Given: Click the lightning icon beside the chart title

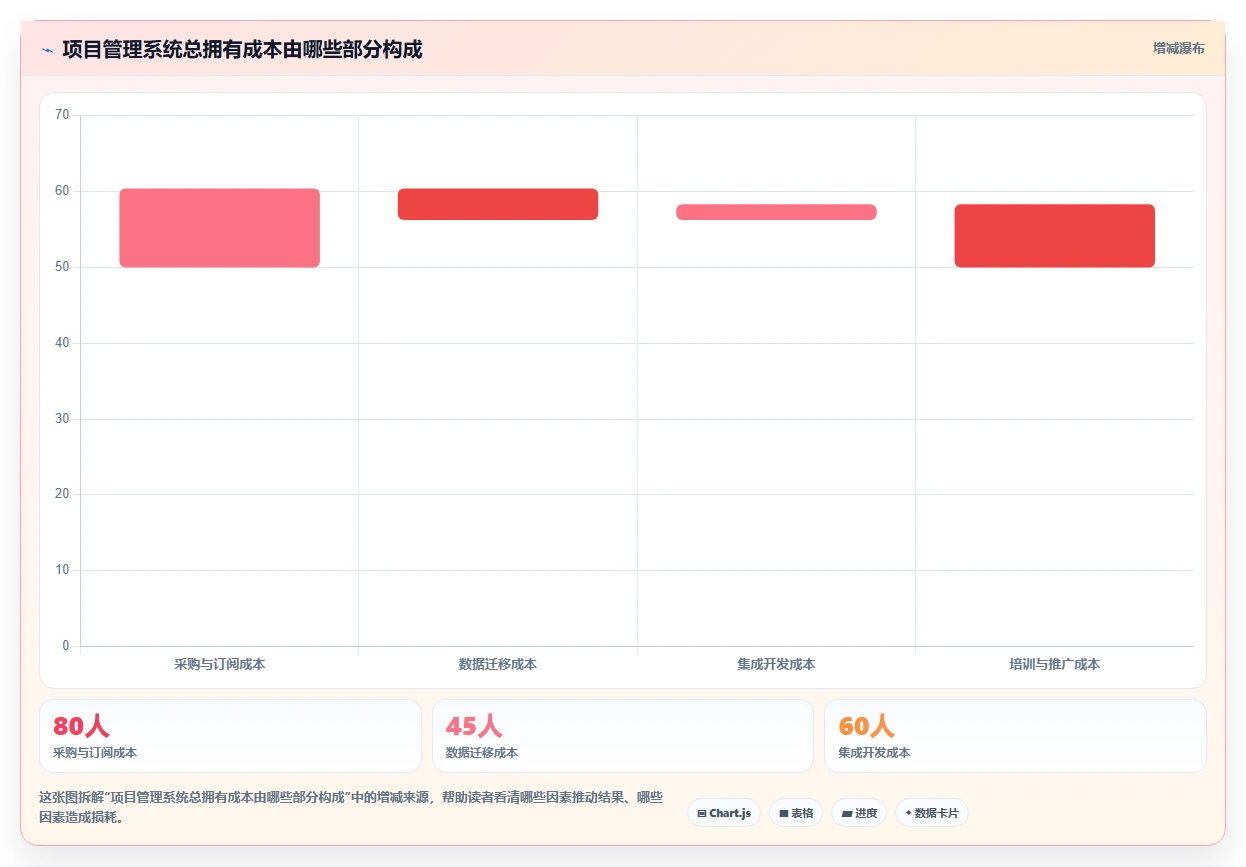Looking at the screenshot, I should coord(47,49).
